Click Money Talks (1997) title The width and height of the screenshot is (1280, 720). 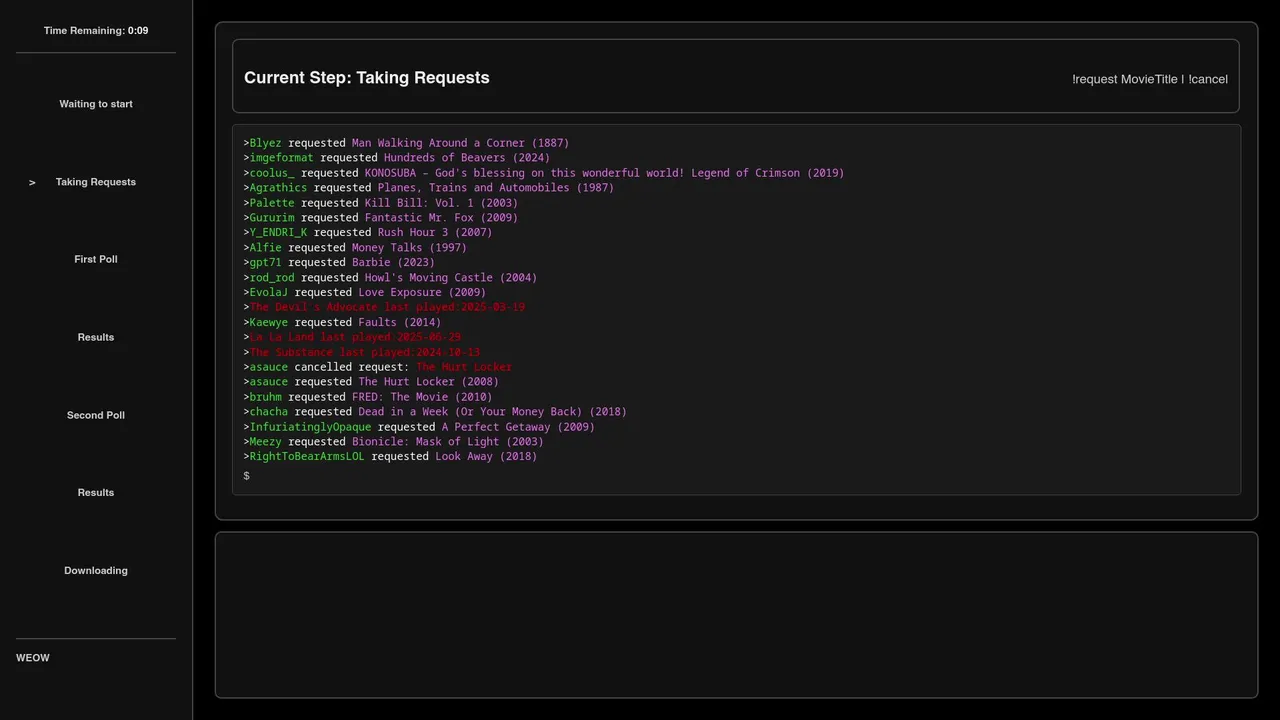(x=410, y=248)
